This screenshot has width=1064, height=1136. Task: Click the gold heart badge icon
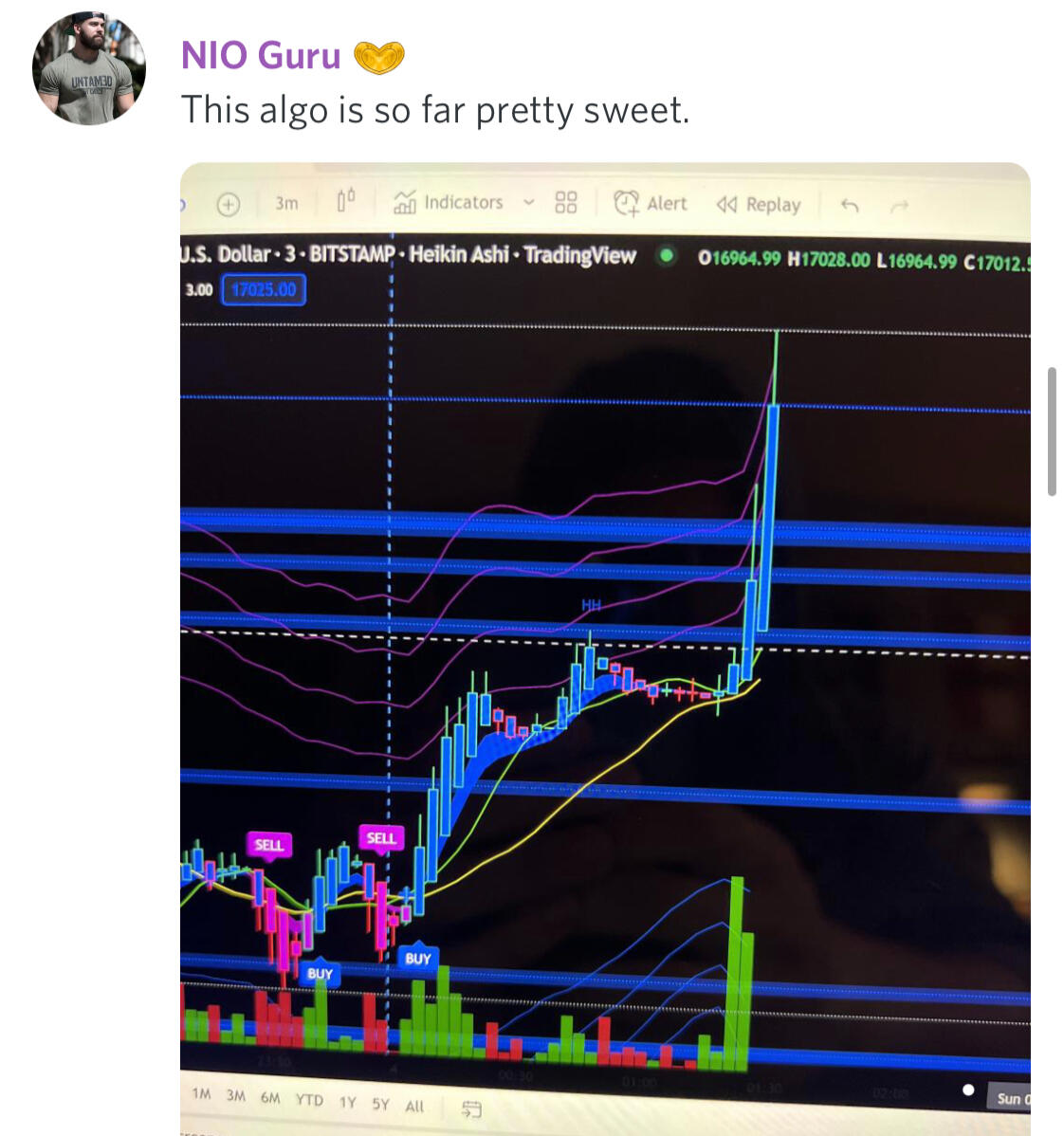click(x=378, y=57)
